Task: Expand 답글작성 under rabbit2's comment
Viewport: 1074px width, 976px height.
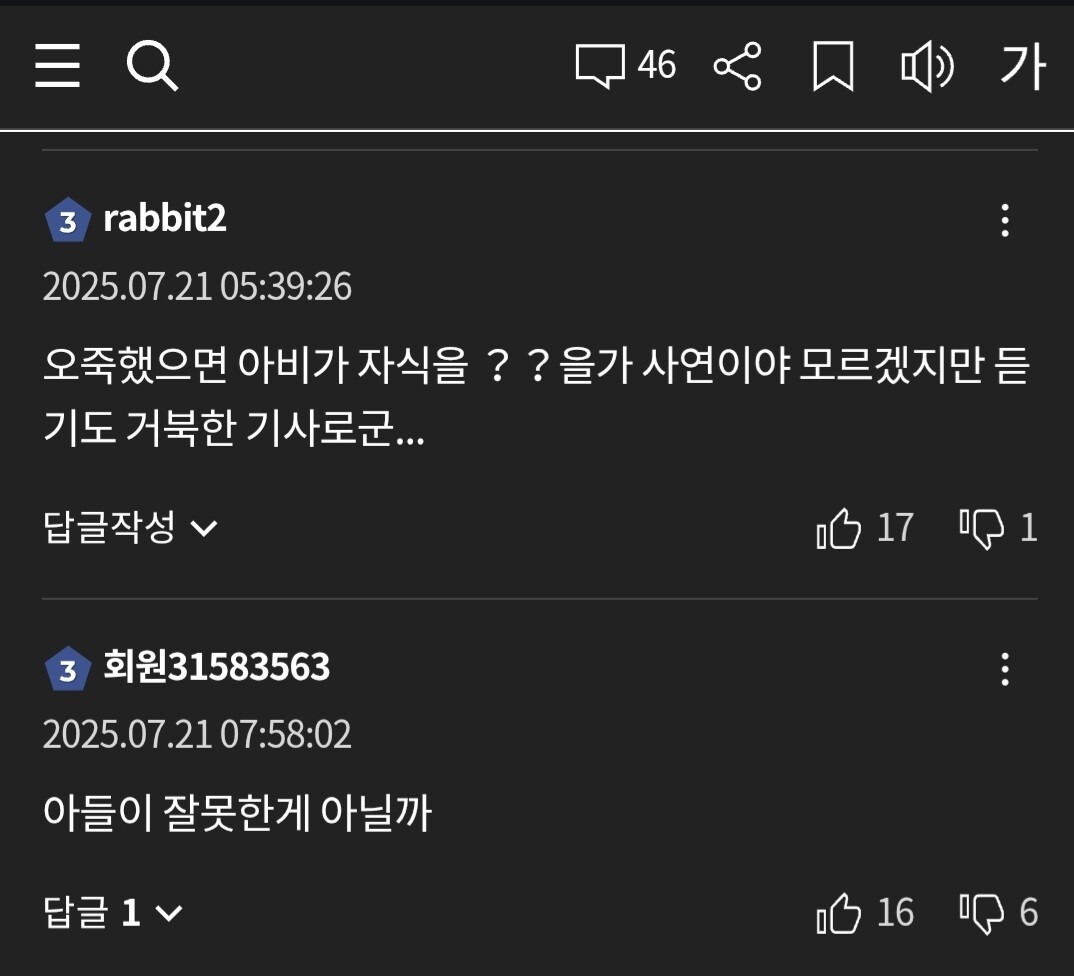Action: [130, 527]
